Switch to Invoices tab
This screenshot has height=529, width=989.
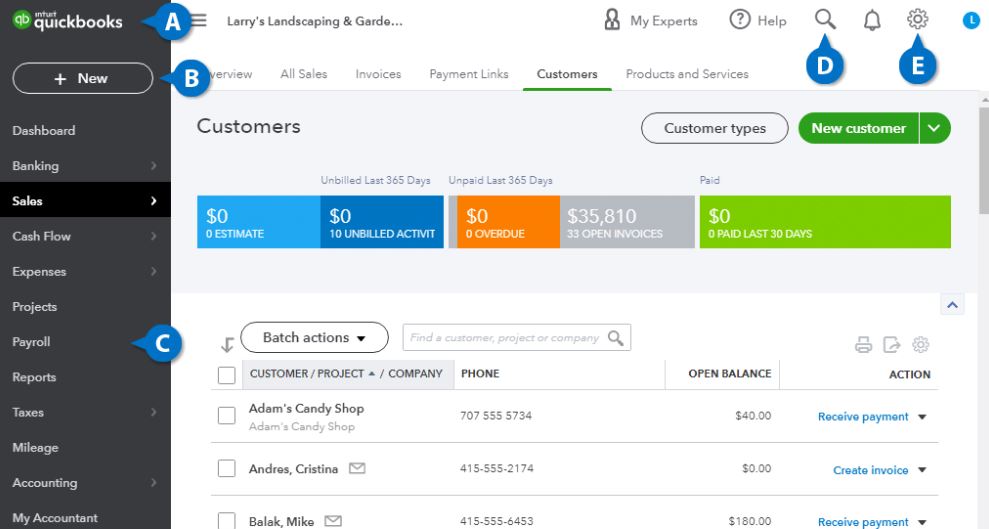click(378, 74)
